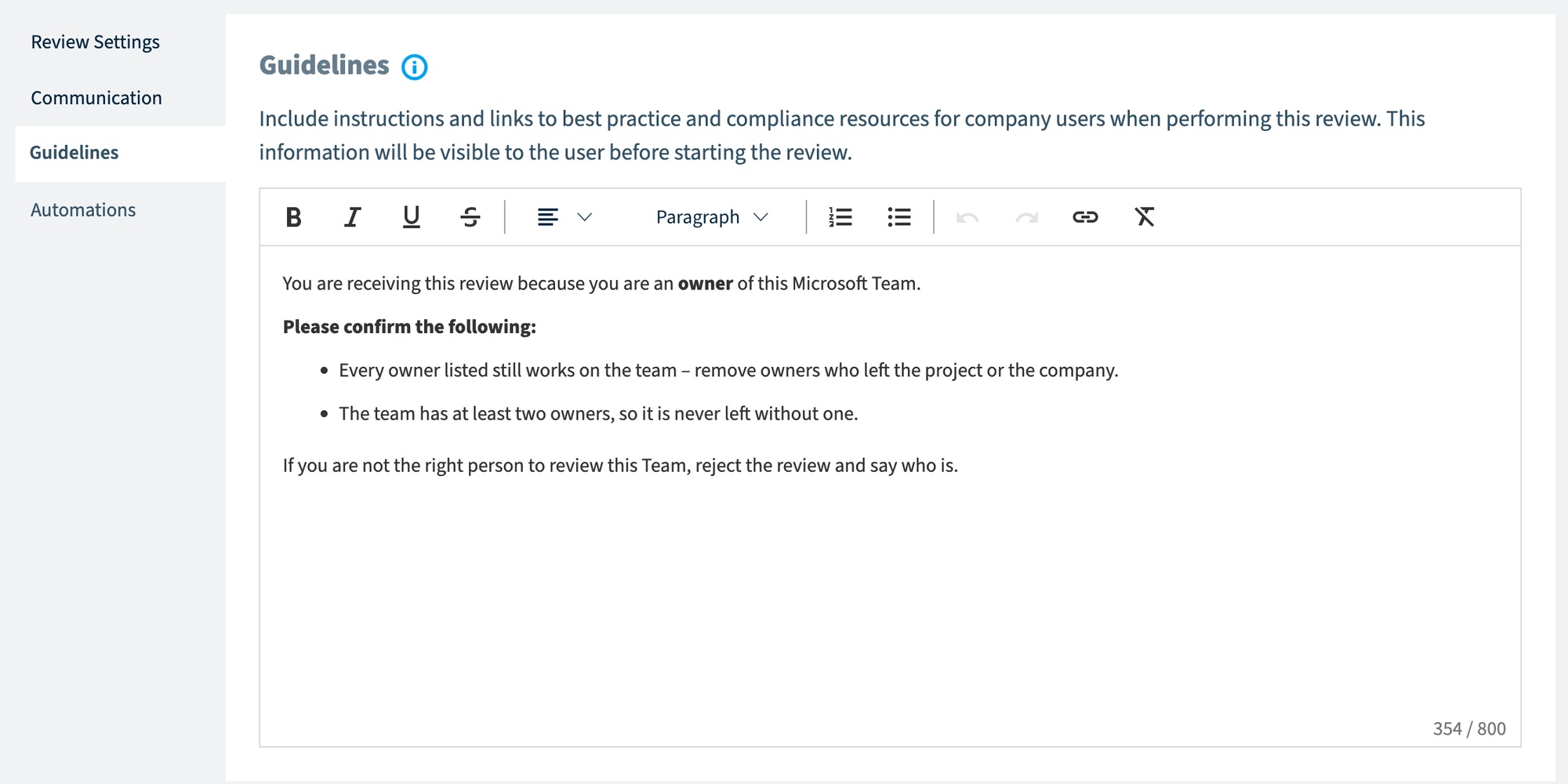
Task: Apply strikethrough formatting
Action: click(470, 217)
